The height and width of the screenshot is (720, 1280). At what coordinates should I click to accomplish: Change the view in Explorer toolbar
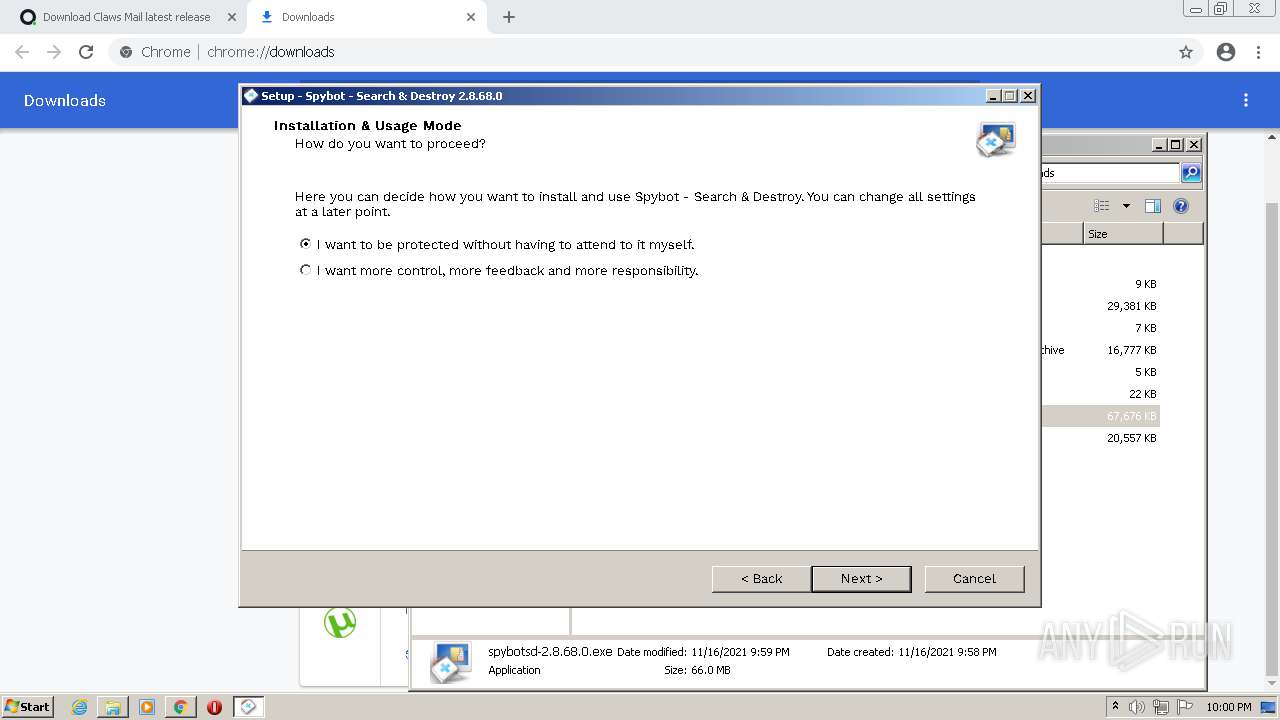pyautogui.click(x=1102, y=206)
